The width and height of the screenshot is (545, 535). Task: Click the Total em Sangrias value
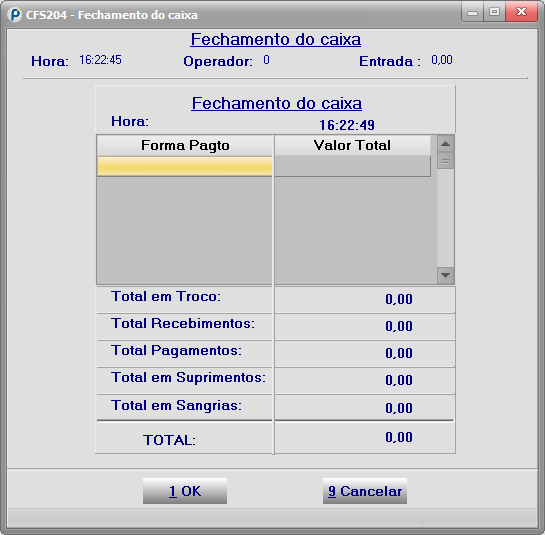tap(399, 408)
